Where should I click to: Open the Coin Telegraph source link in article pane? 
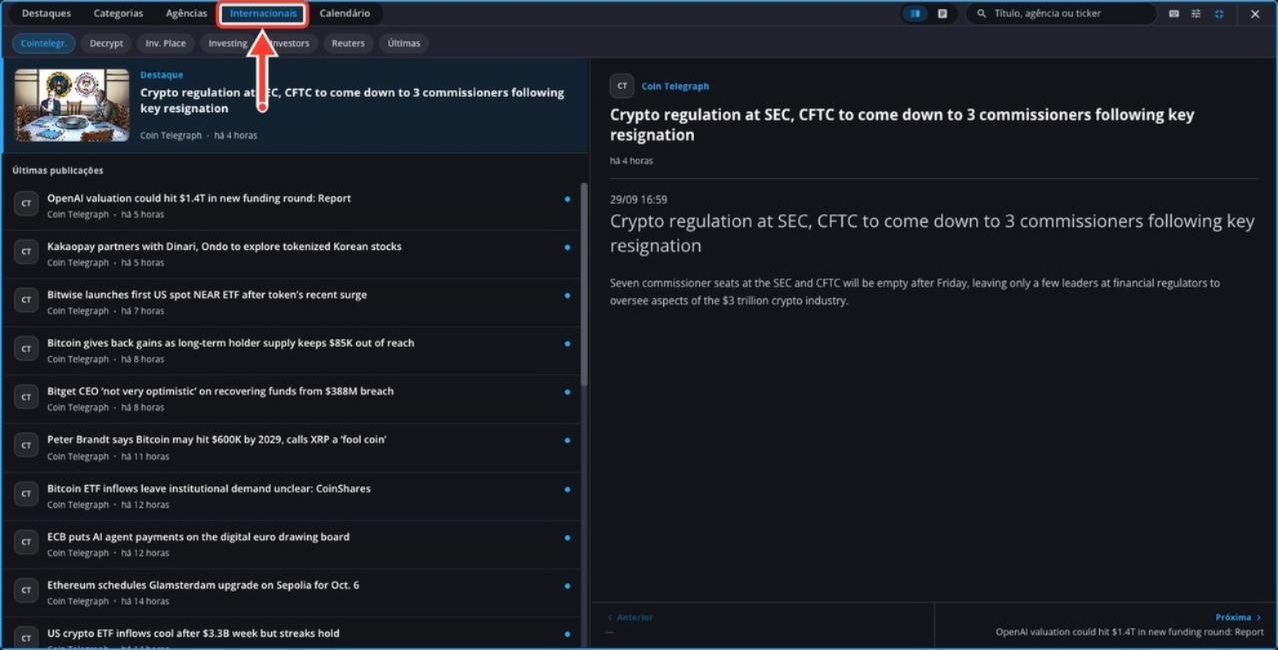click(x=675, y=87)
